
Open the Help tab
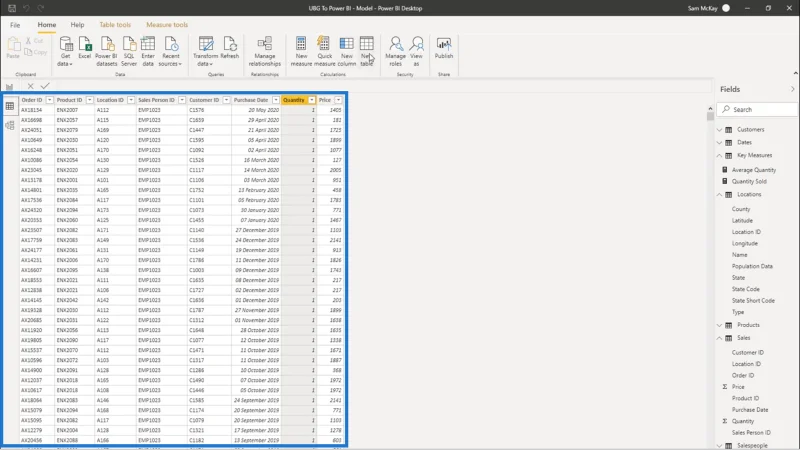pos(78,24)
